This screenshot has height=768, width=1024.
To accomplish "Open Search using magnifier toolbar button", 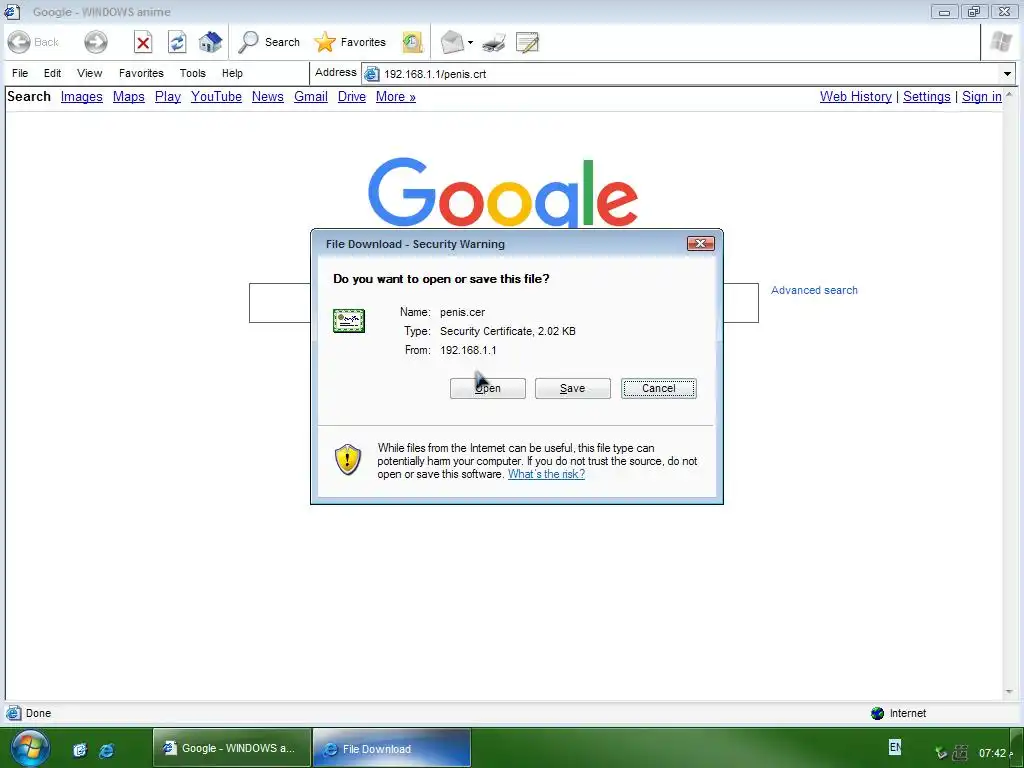I will click(268, 42).
